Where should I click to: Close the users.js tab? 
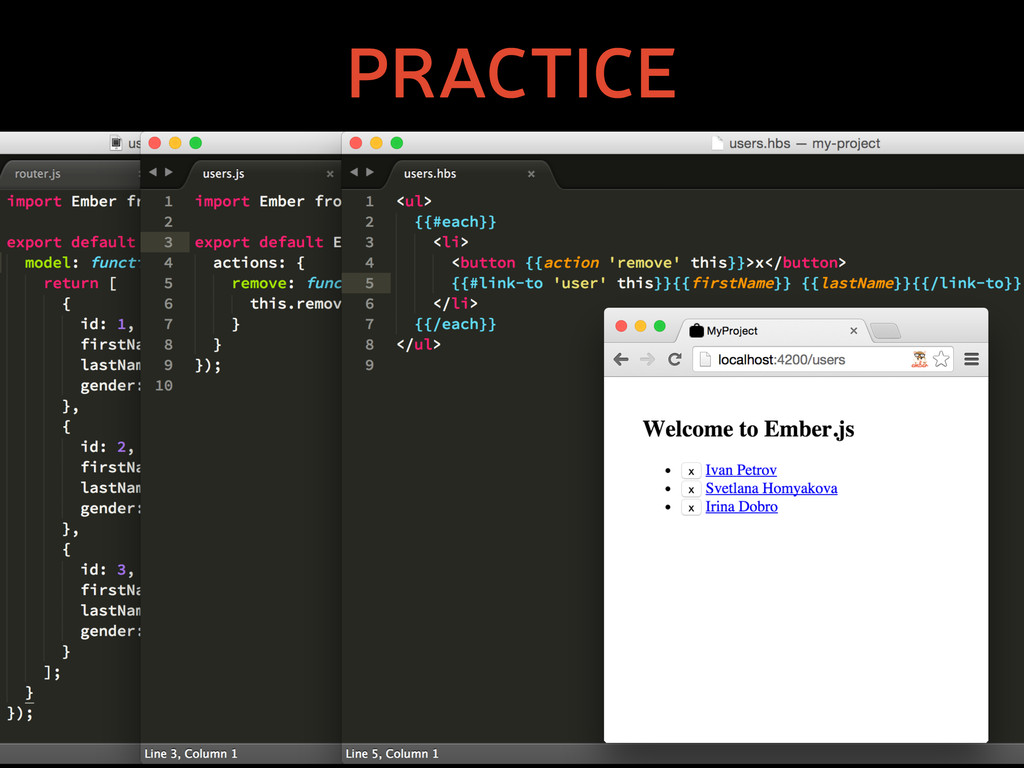330,174
